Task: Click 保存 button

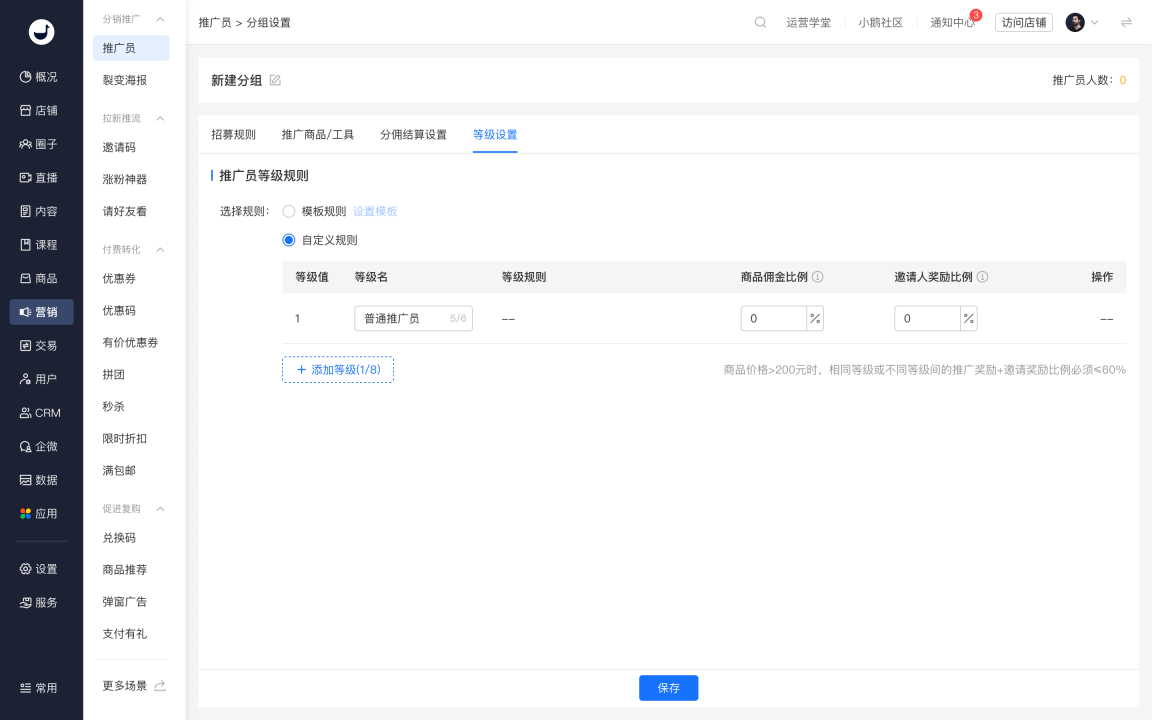Action: tap(669, 688)
